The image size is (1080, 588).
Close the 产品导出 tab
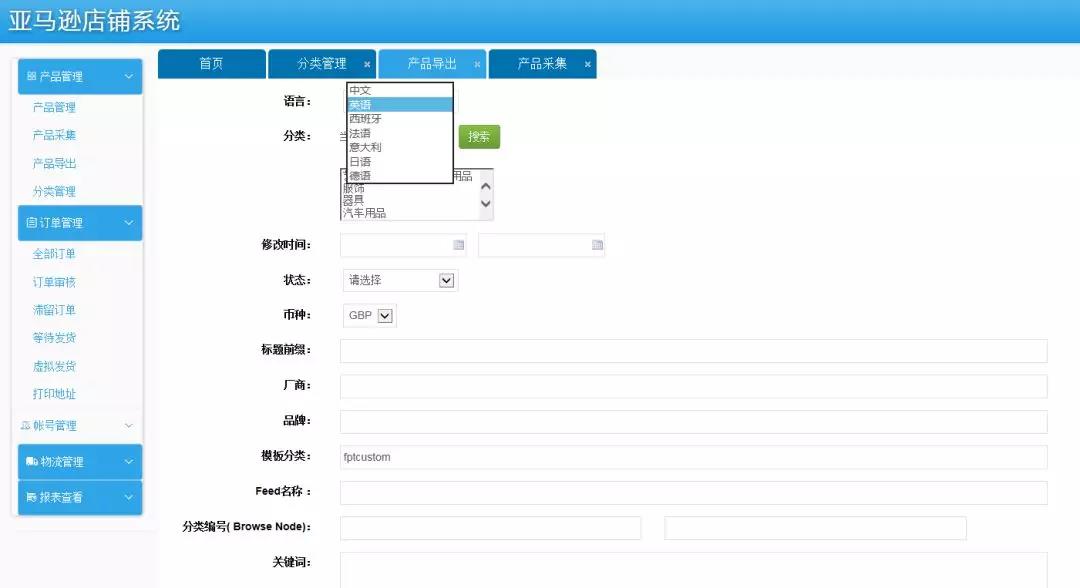(x=477, y=64)
